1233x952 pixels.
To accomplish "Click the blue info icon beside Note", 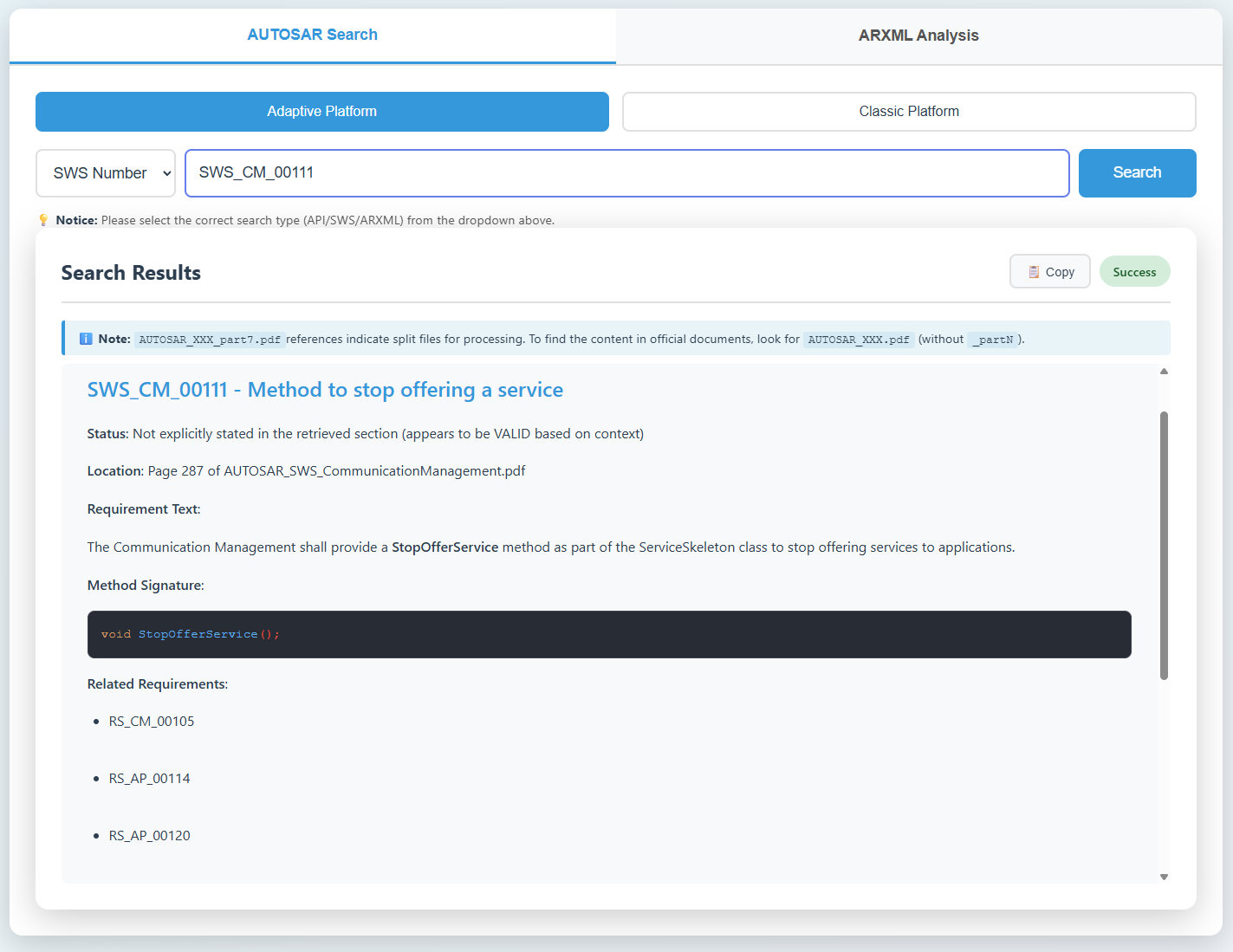I will tap(86, 339).
